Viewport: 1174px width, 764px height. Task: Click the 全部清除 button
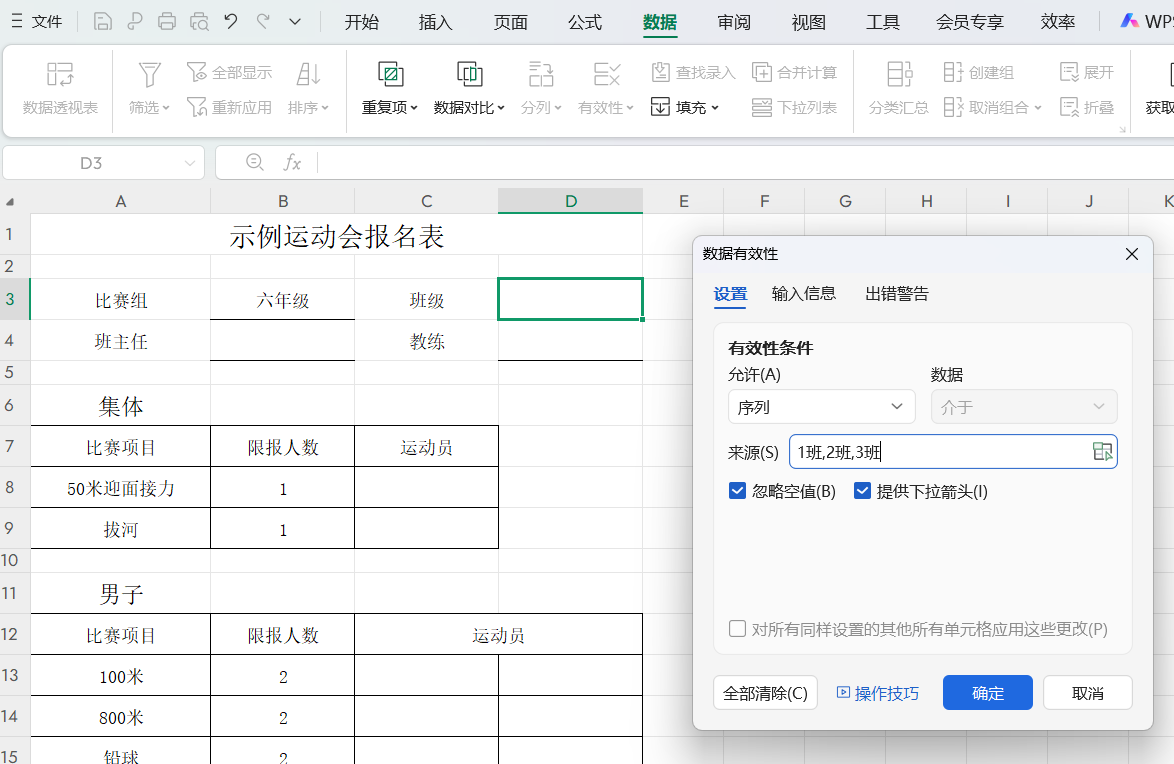[x=765, y=693]
